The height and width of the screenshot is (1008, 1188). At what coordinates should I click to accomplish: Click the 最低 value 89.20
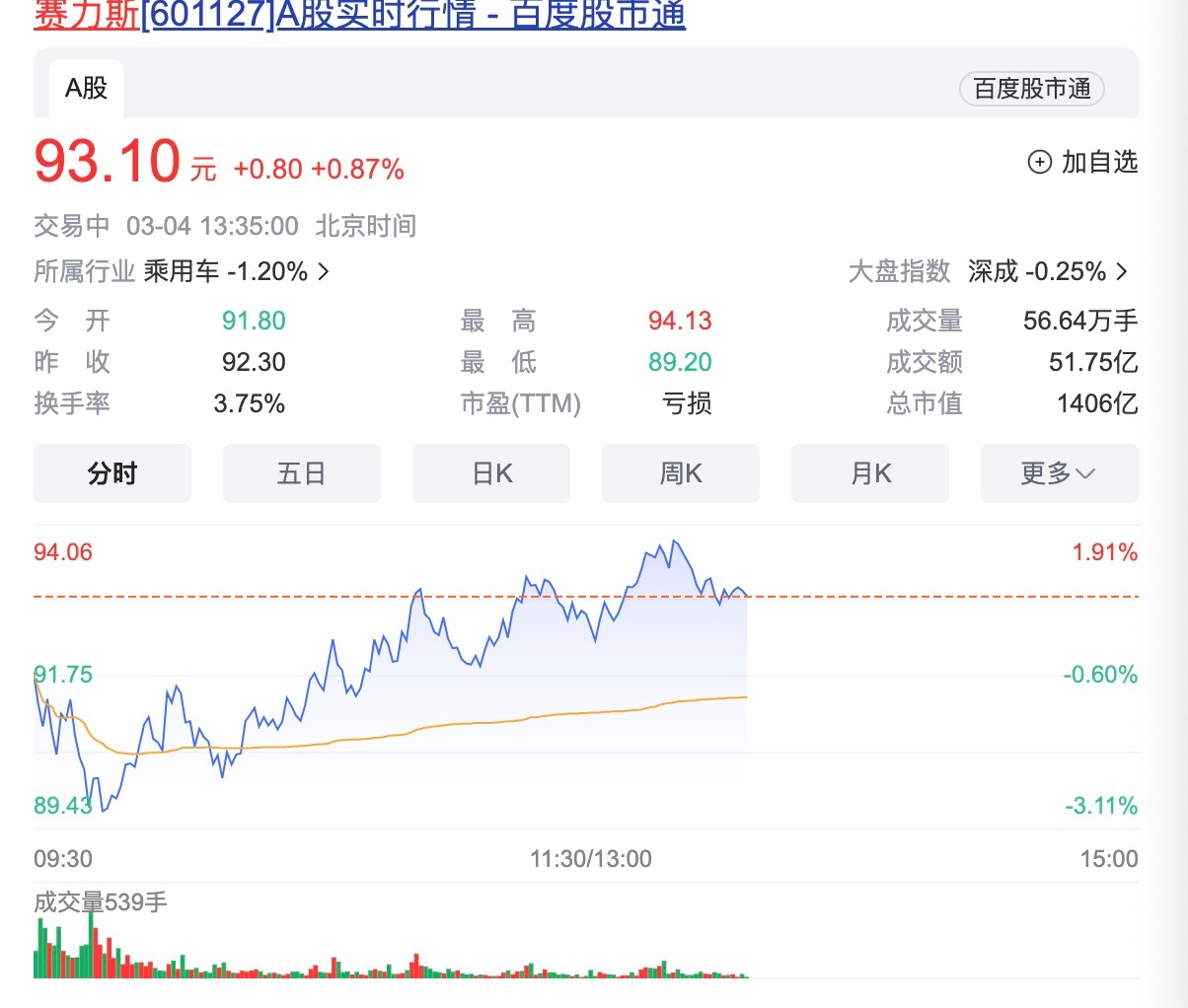click(x=680, y=362)
